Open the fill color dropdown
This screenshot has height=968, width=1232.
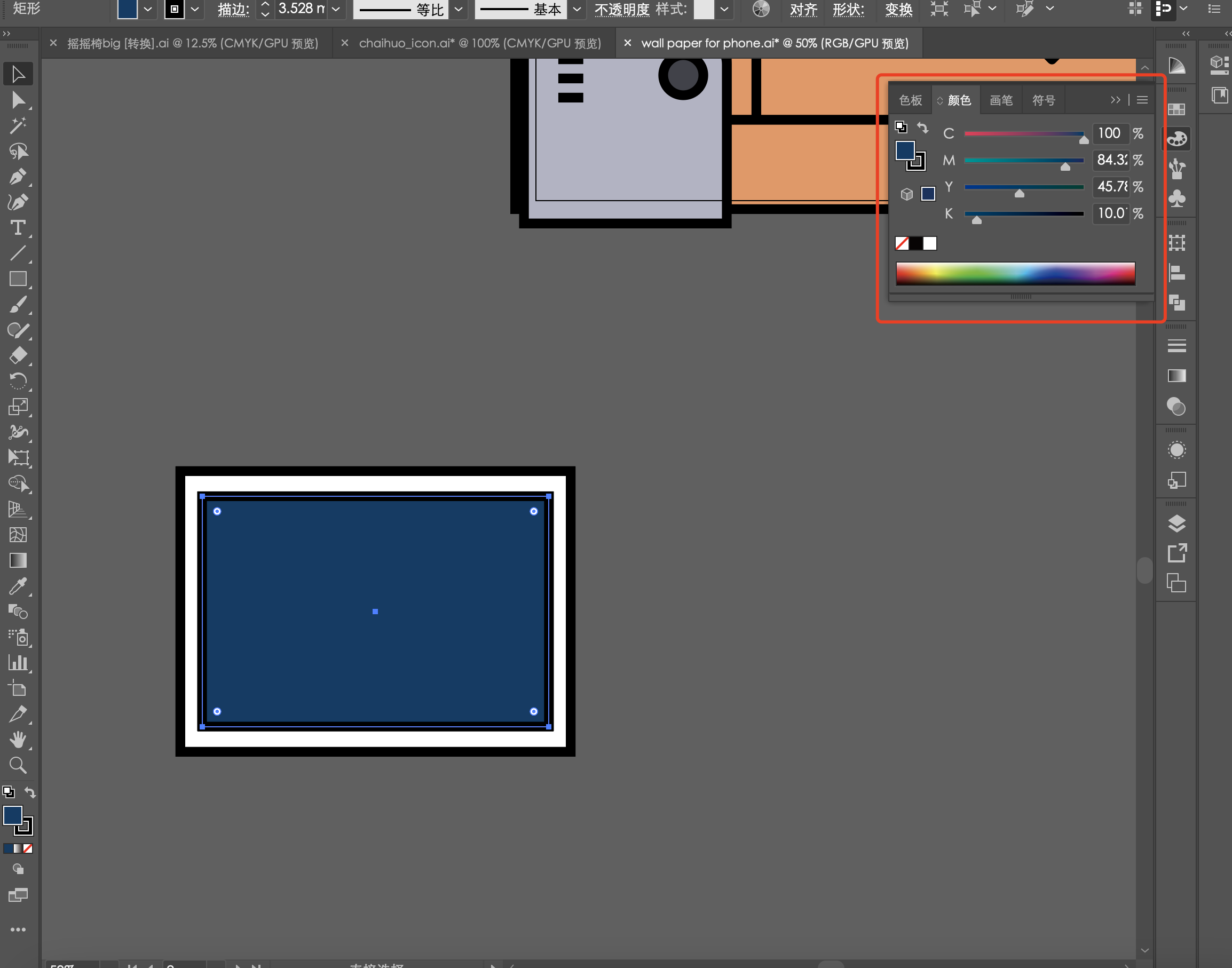click(148, 9)
